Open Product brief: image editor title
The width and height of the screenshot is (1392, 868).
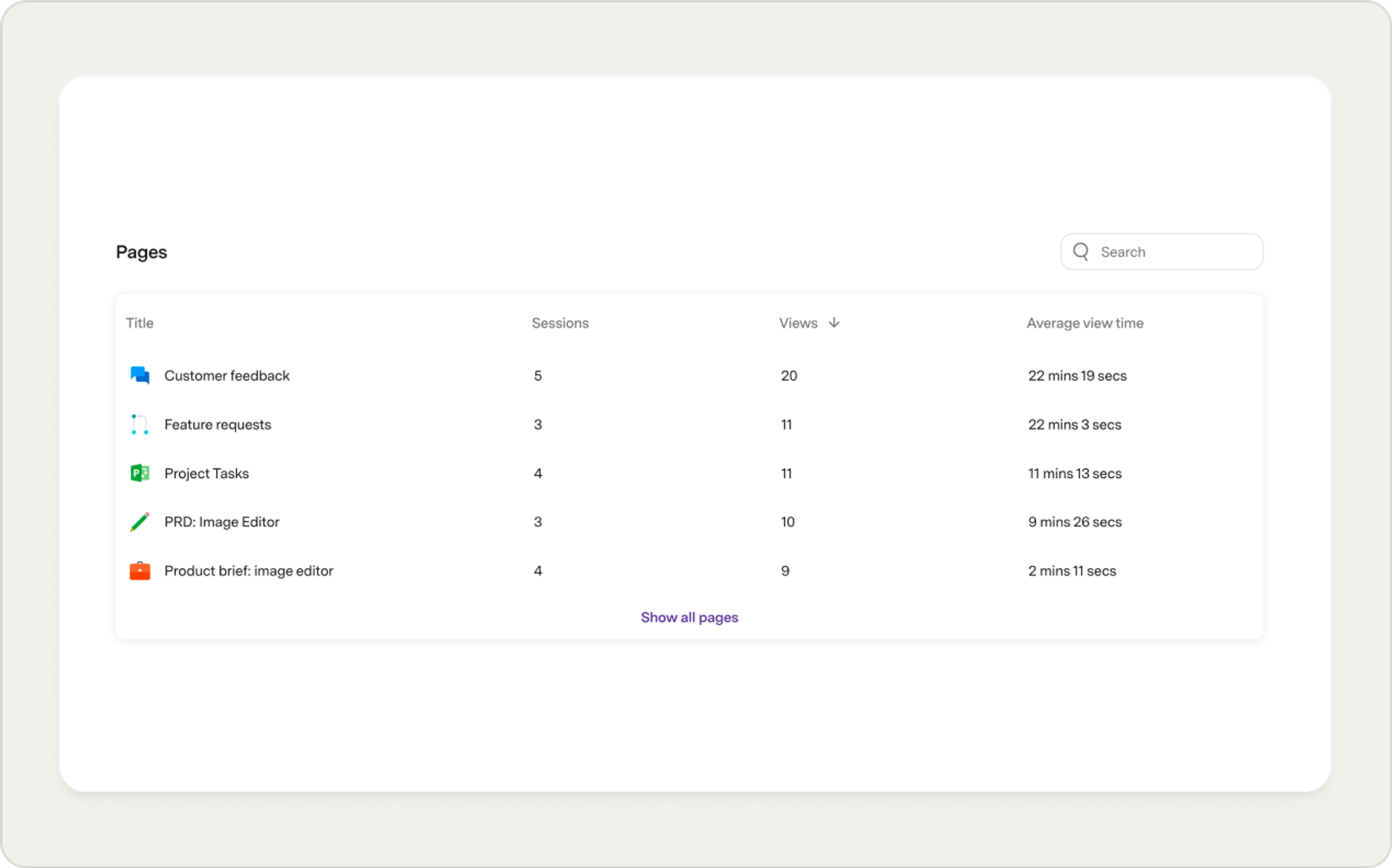pos(248,571)
